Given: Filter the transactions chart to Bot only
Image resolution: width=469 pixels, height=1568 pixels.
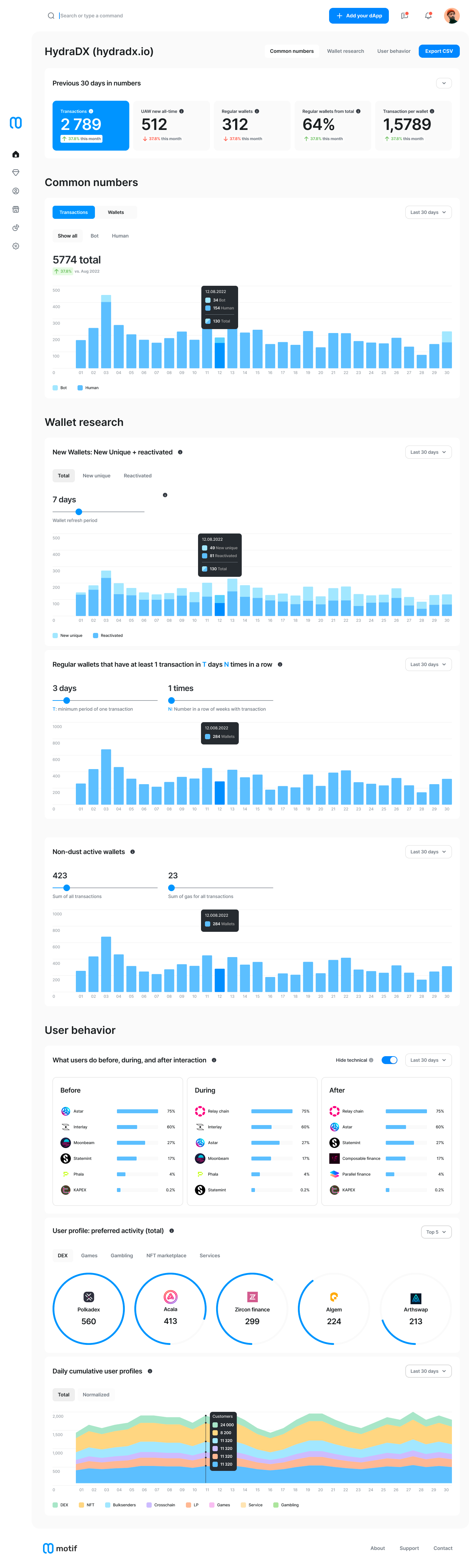Looking at the screenshot, I should pyautogui.click(x=94, y=236).
